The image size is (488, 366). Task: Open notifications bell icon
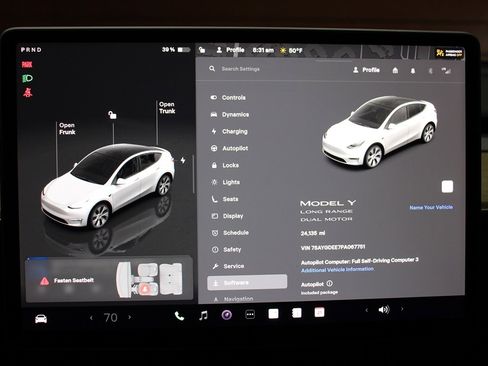pyautogui.click(x=413, y=71)
